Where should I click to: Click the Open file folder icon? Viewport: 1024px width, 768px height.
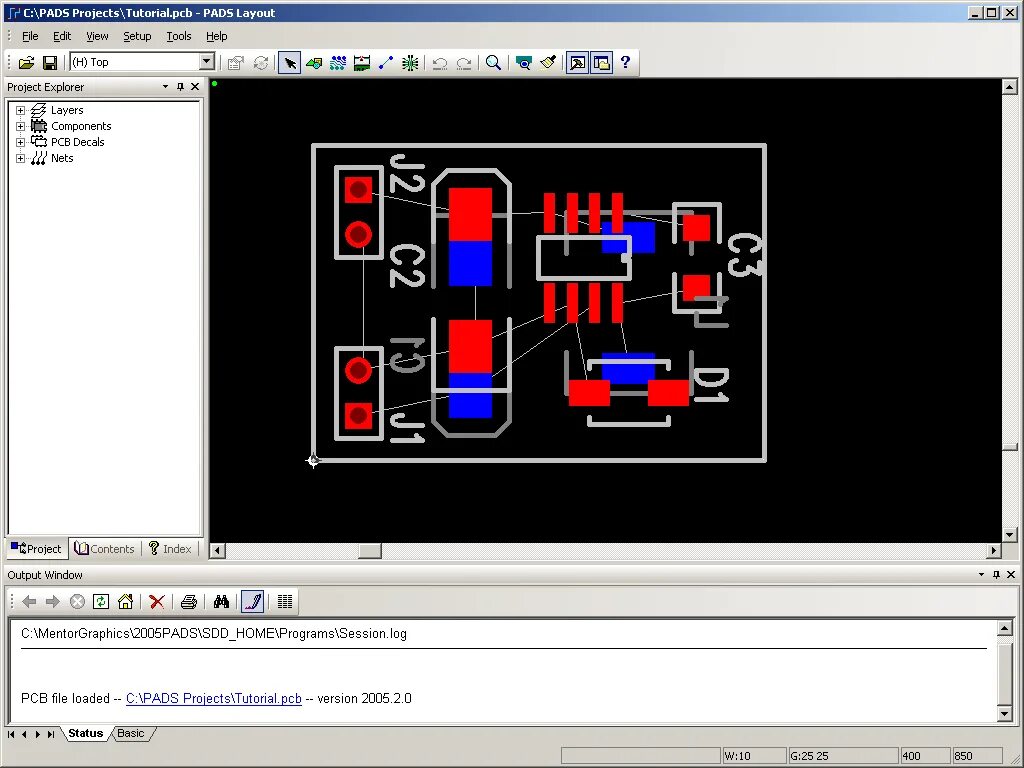click(26, 63)
